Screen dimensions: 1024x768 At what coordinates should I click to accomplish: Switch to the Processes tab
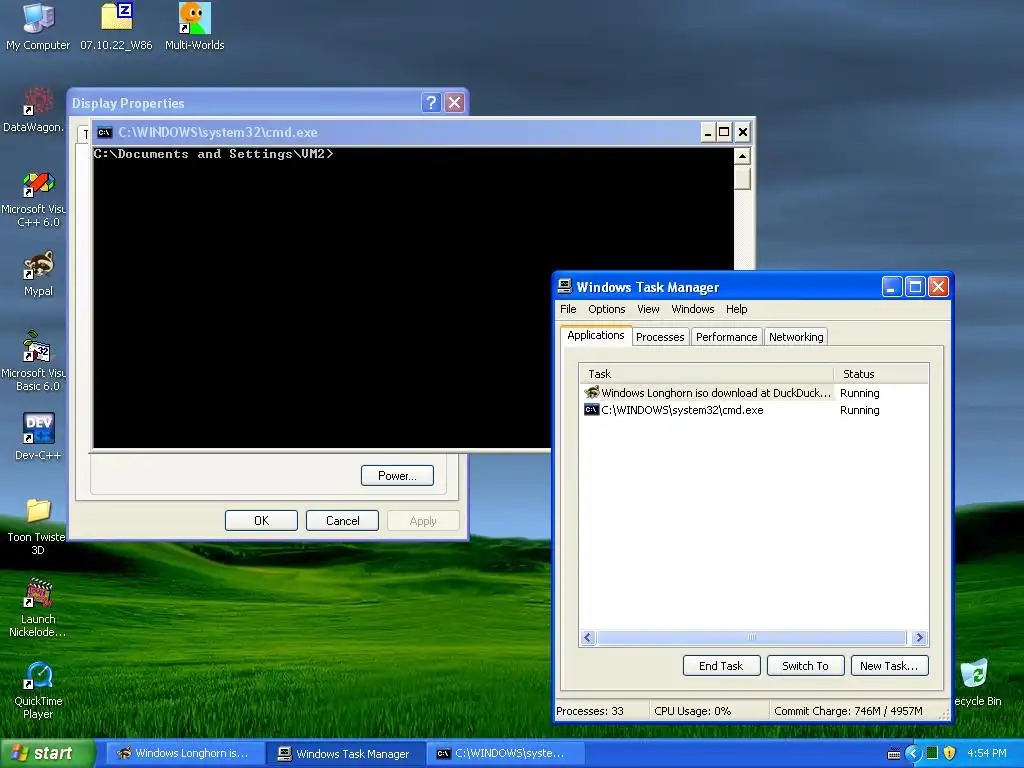point(660,337)
